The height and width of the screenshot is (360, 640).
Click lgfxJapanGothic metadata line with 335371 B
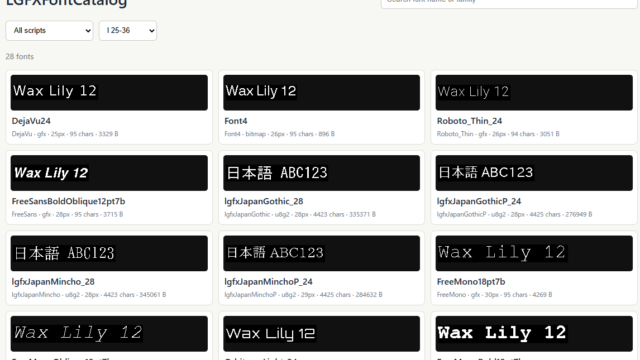(300, 214)
